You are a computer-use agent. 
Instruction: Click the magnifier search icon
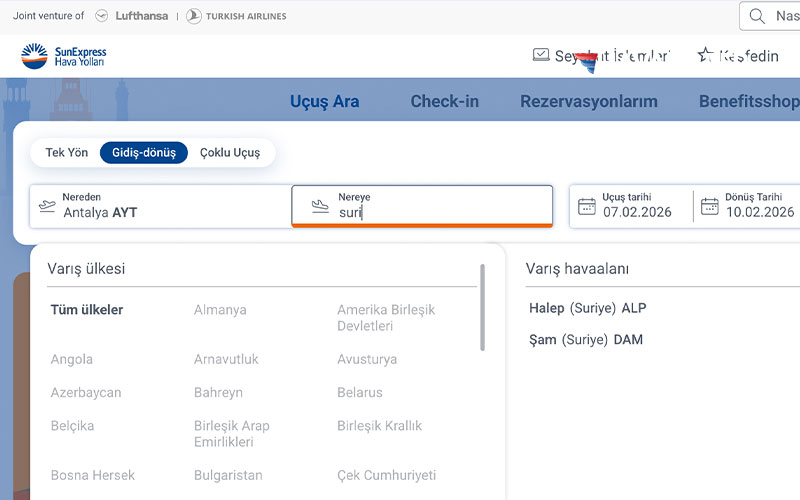tap(757, 16)
